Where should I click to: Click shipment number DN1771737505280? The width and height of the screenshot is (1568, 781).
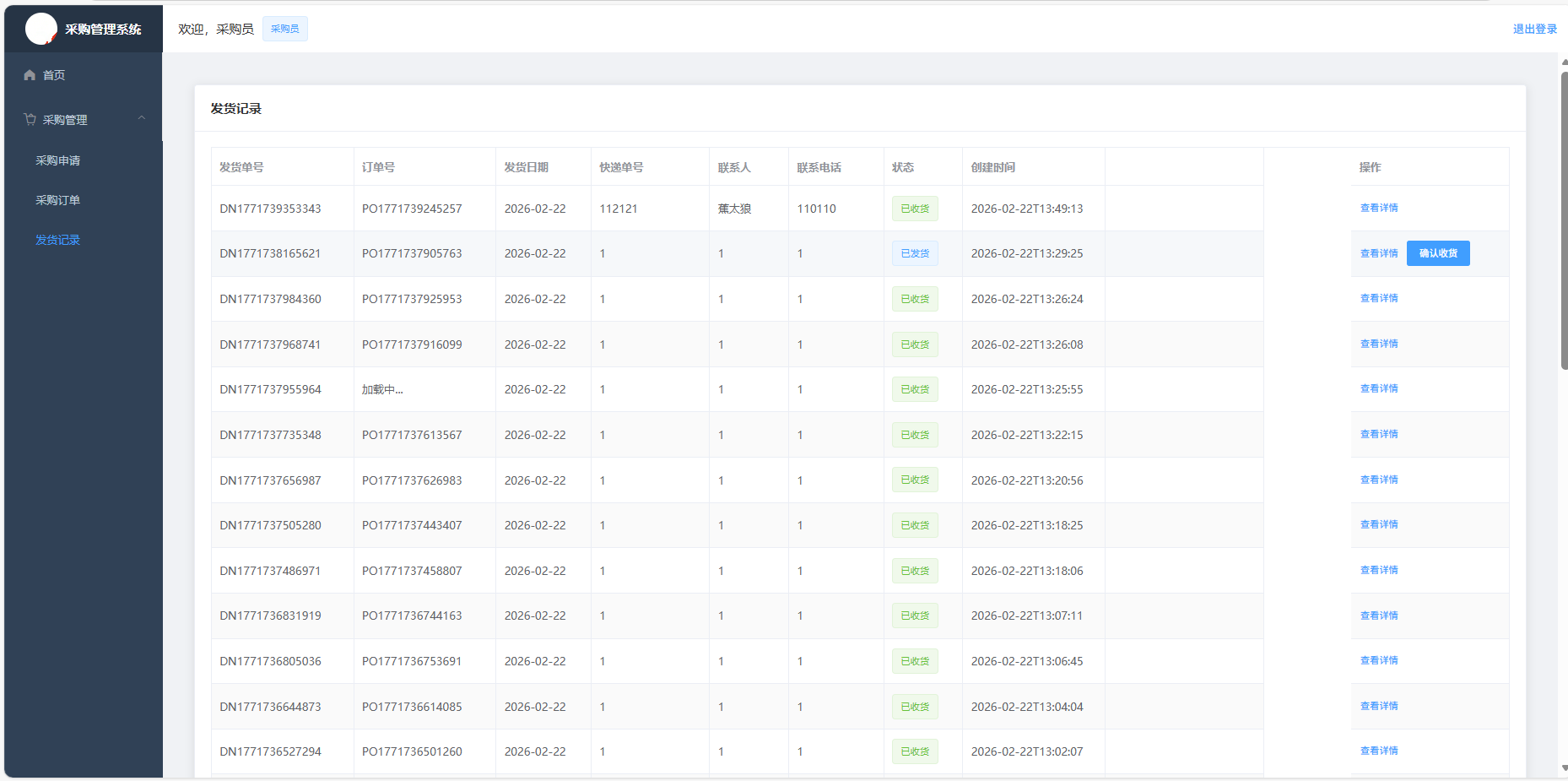[270, 525]
